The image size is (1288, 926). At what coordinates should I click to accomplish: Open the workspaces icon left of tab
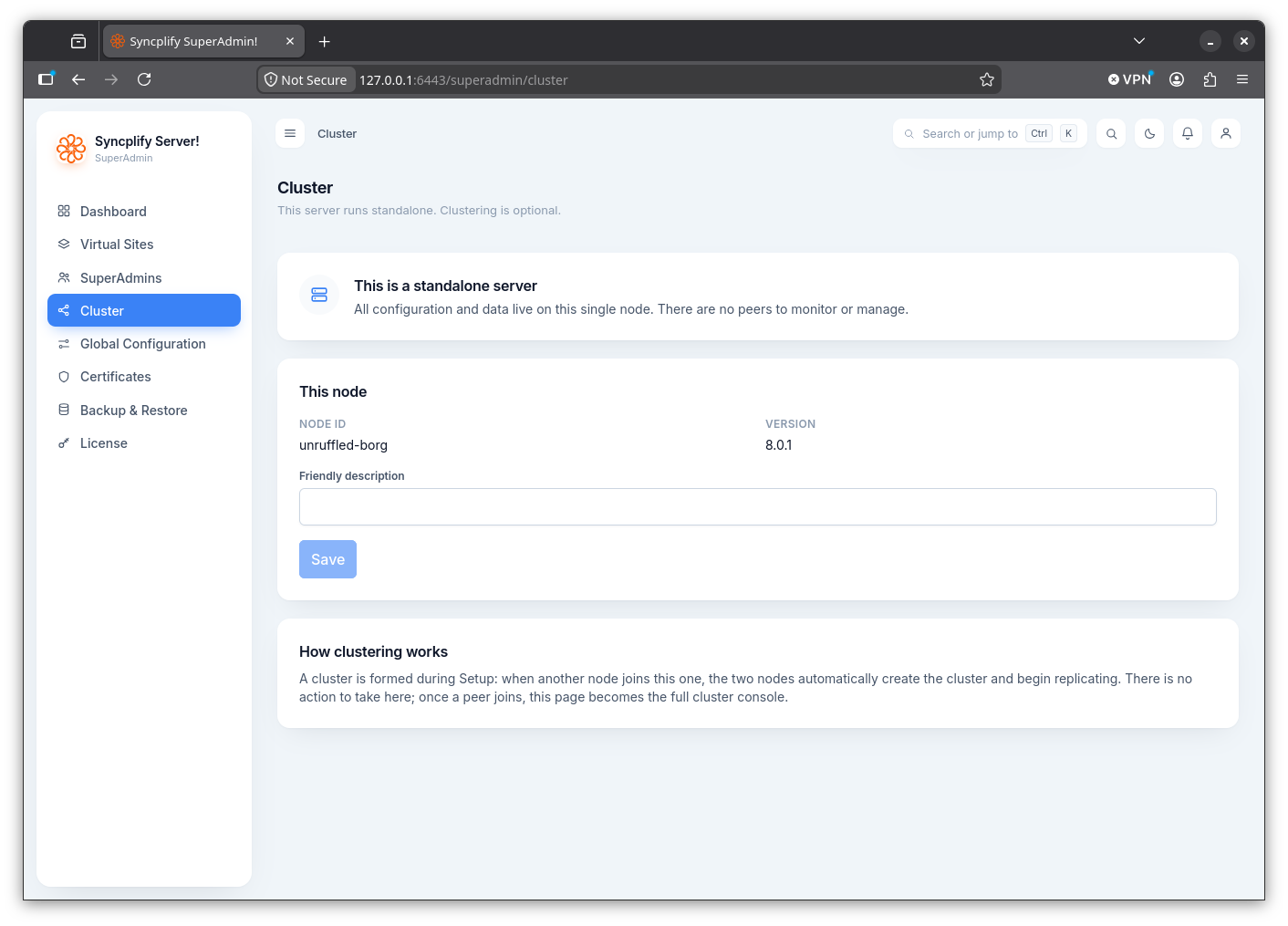(x=78, y=41)
